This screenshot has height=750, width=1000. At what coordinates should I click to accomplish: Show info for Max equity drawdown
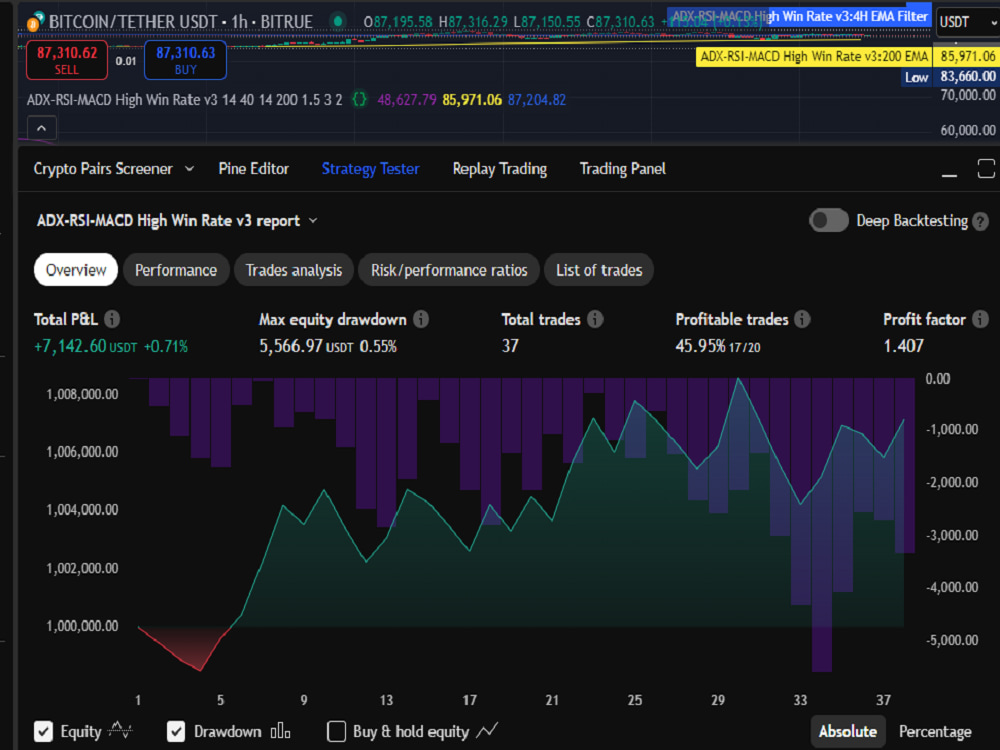(421, 319)
